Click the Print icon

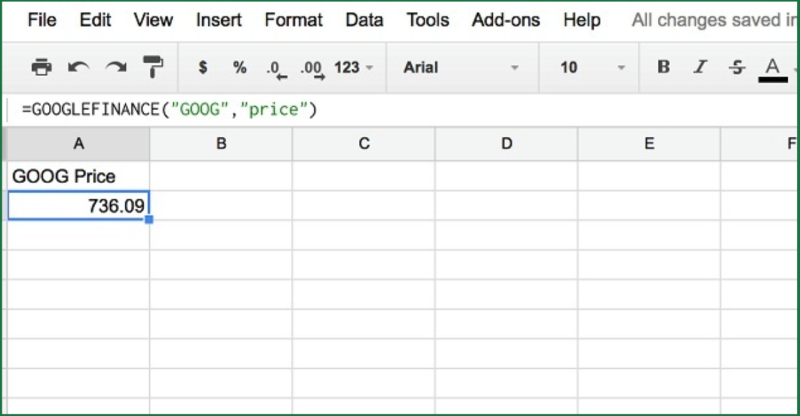(x=41, y=68)
